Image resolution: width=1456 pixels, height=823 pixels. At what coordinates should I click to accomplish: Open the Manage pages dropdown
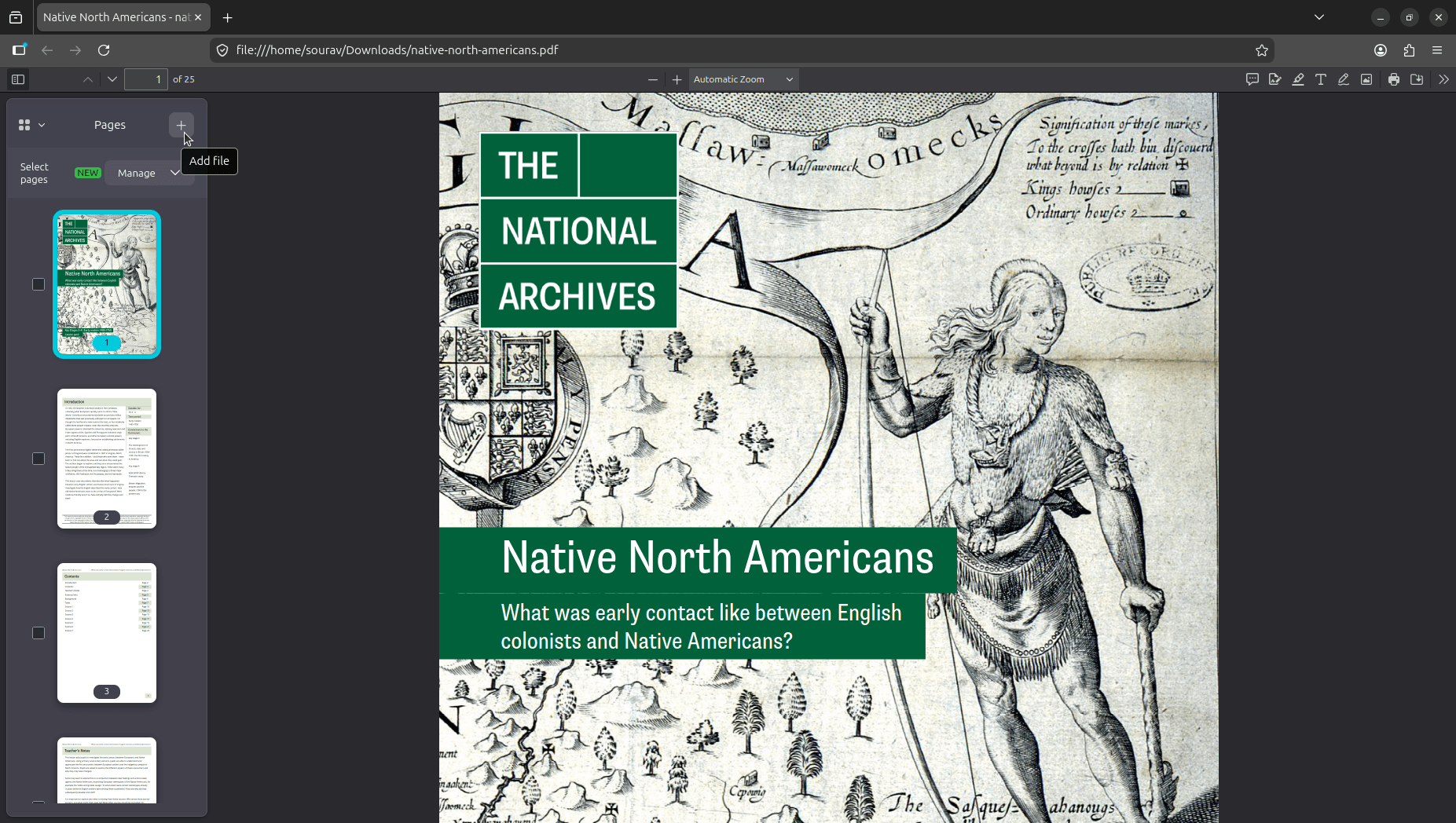click(149, 173)
